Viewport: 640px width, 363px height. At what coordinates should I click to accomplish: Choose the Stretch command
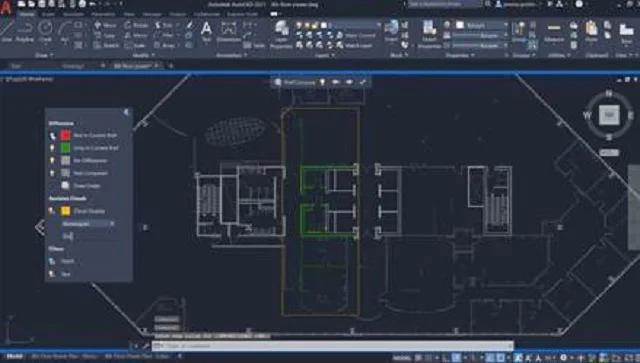pyautogui.click(x=107, y=45)
